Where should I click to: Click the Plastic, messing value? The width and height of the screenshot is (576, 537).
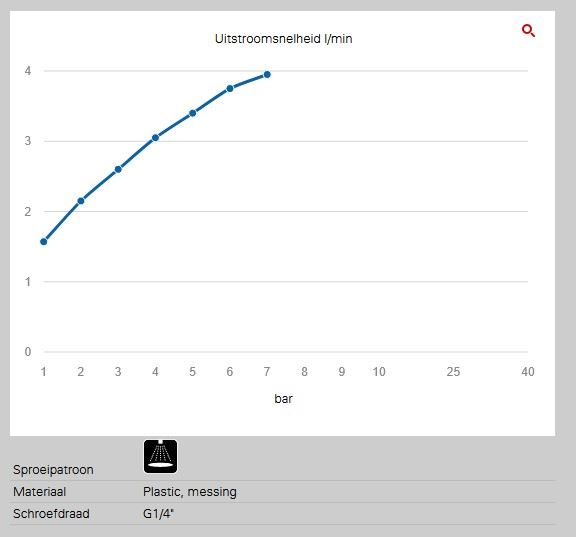(190, 492)
